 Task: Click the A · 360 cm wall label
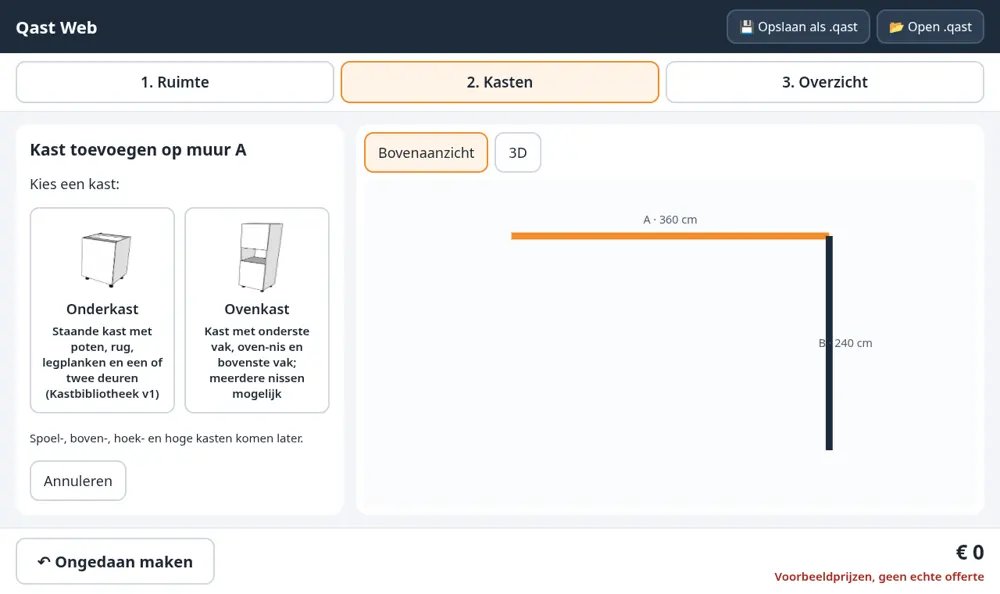point(670,219)
